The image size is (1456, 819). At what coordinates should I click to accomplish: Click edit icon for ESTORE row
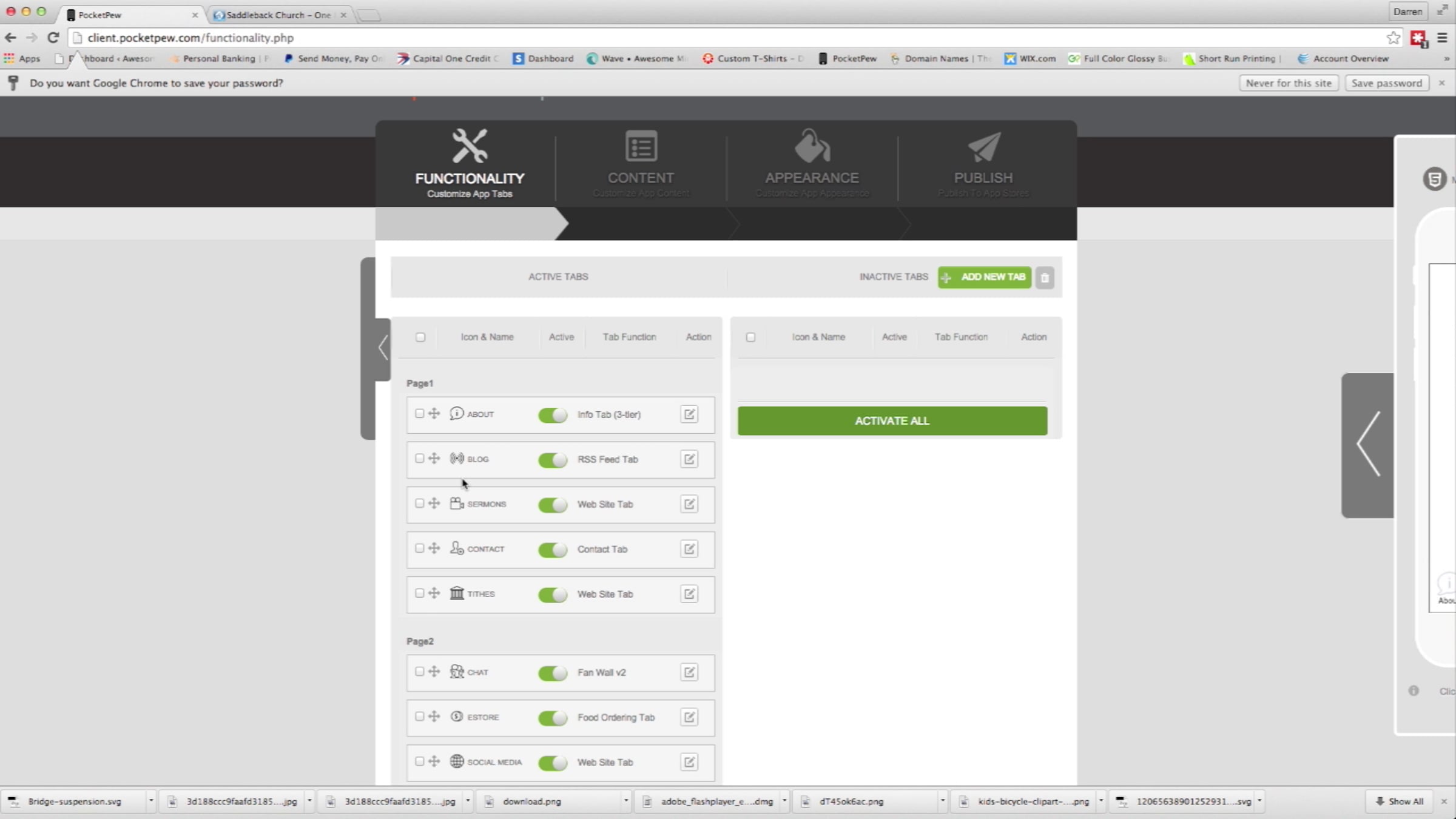[x=689, y=717]
